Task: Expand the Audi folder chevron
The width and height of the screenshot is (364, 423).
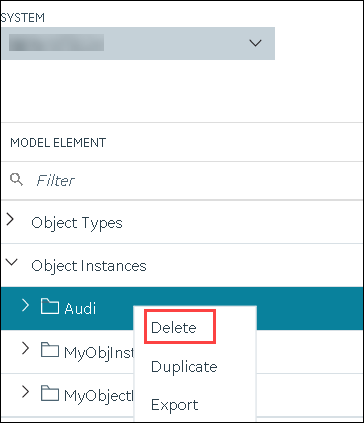Action: (x=25, y=305)
